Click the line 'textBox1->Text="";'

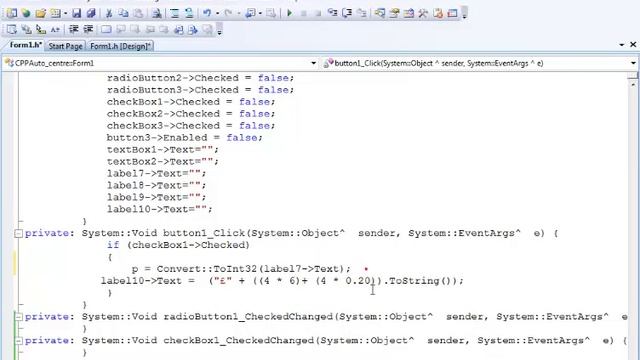[x=162, y=149]
